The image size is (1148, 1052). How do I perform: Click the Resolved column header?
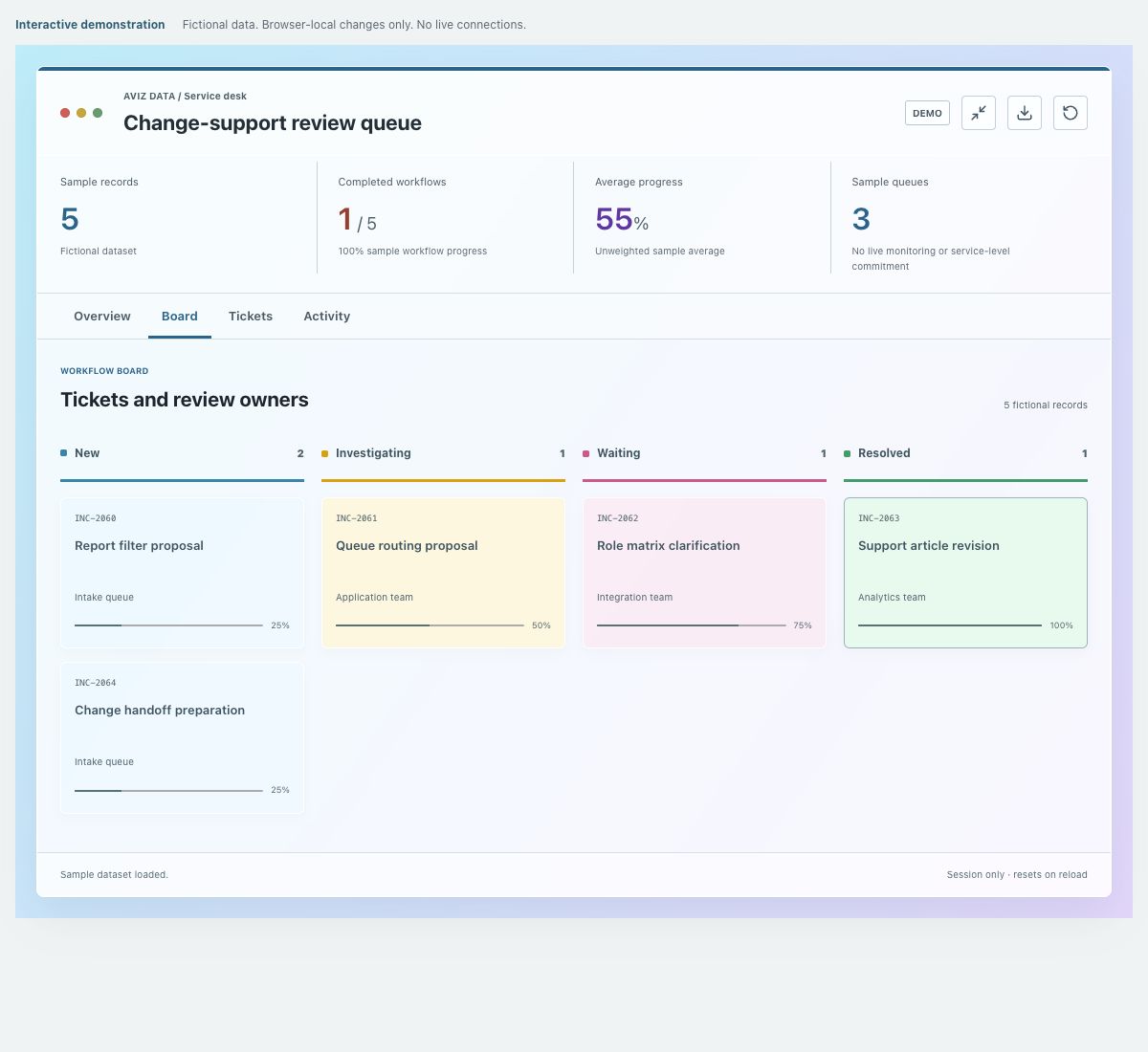coord(965,453)
